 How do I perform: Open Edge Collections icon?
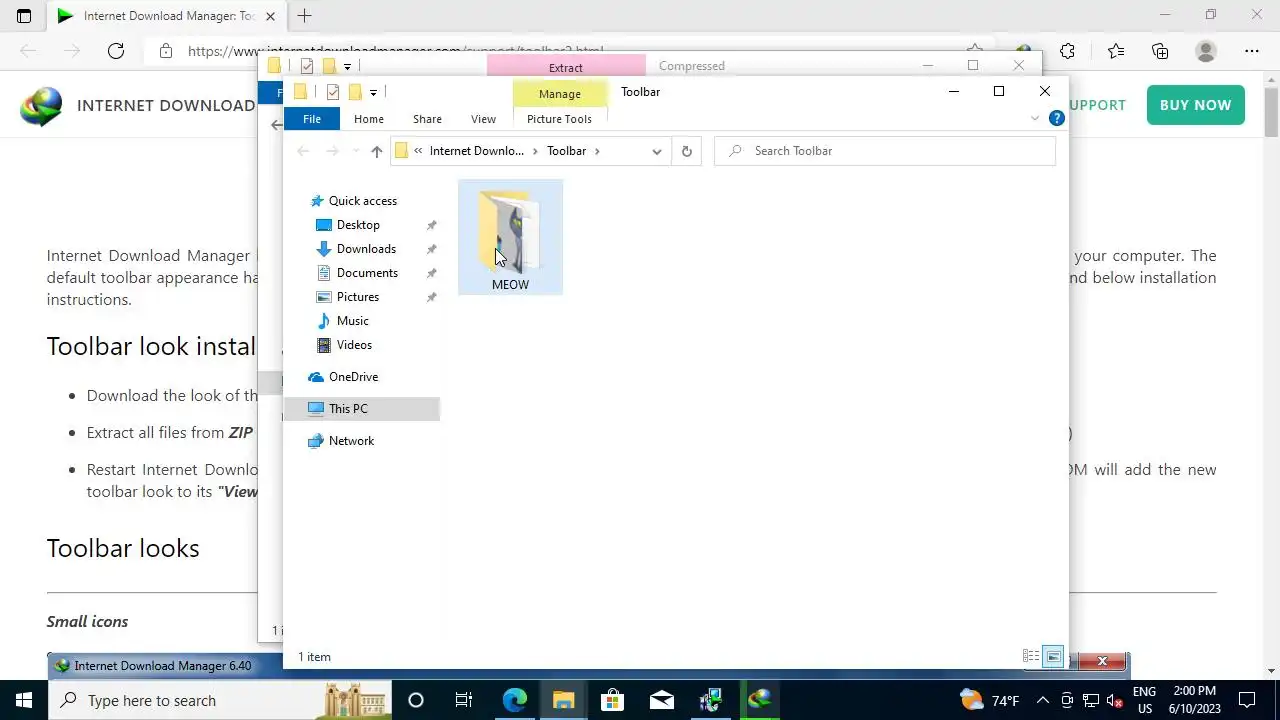click(1160, 51)
